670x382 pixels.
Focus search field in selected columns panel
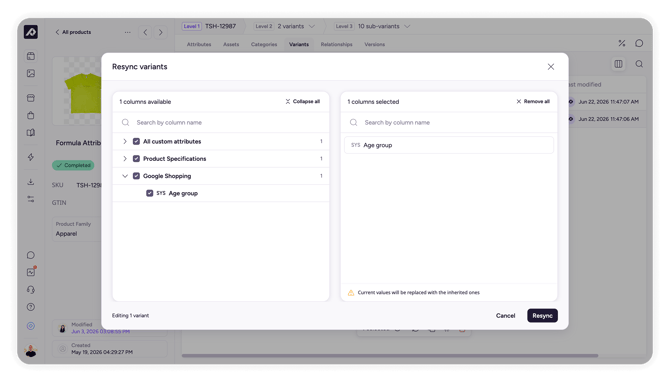coord(449,123)
